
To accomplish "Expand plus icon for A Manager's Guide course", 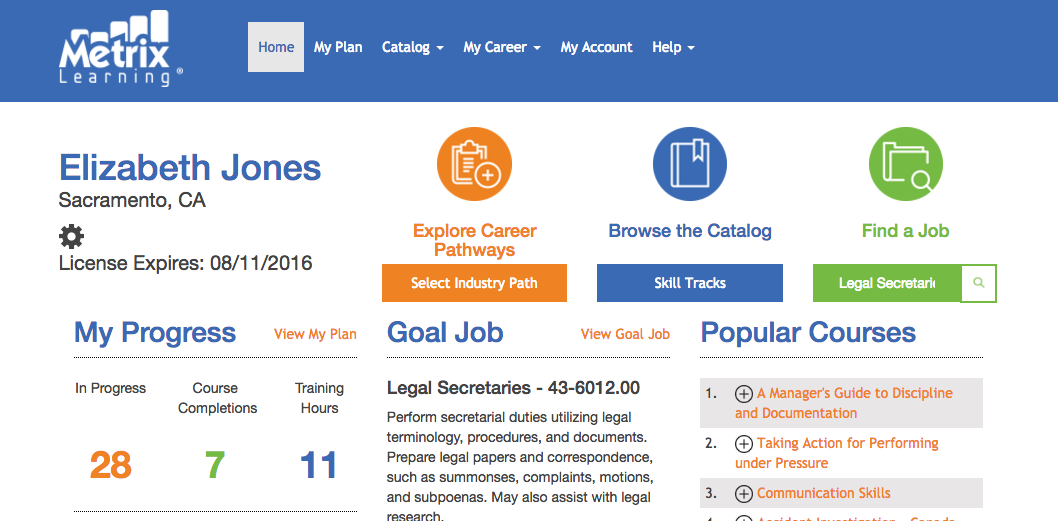I will pyautogui.click(x=744, y=394).
